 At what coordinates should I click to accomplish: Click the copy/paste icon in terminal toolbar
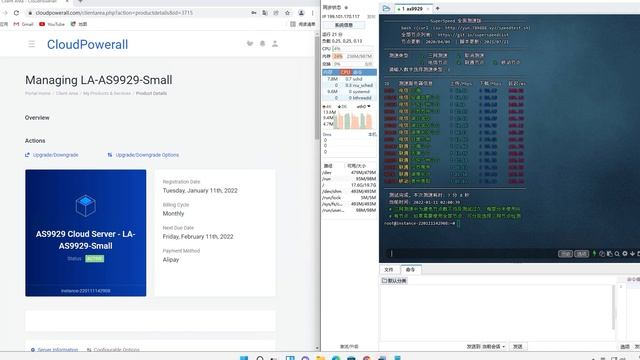609,254
